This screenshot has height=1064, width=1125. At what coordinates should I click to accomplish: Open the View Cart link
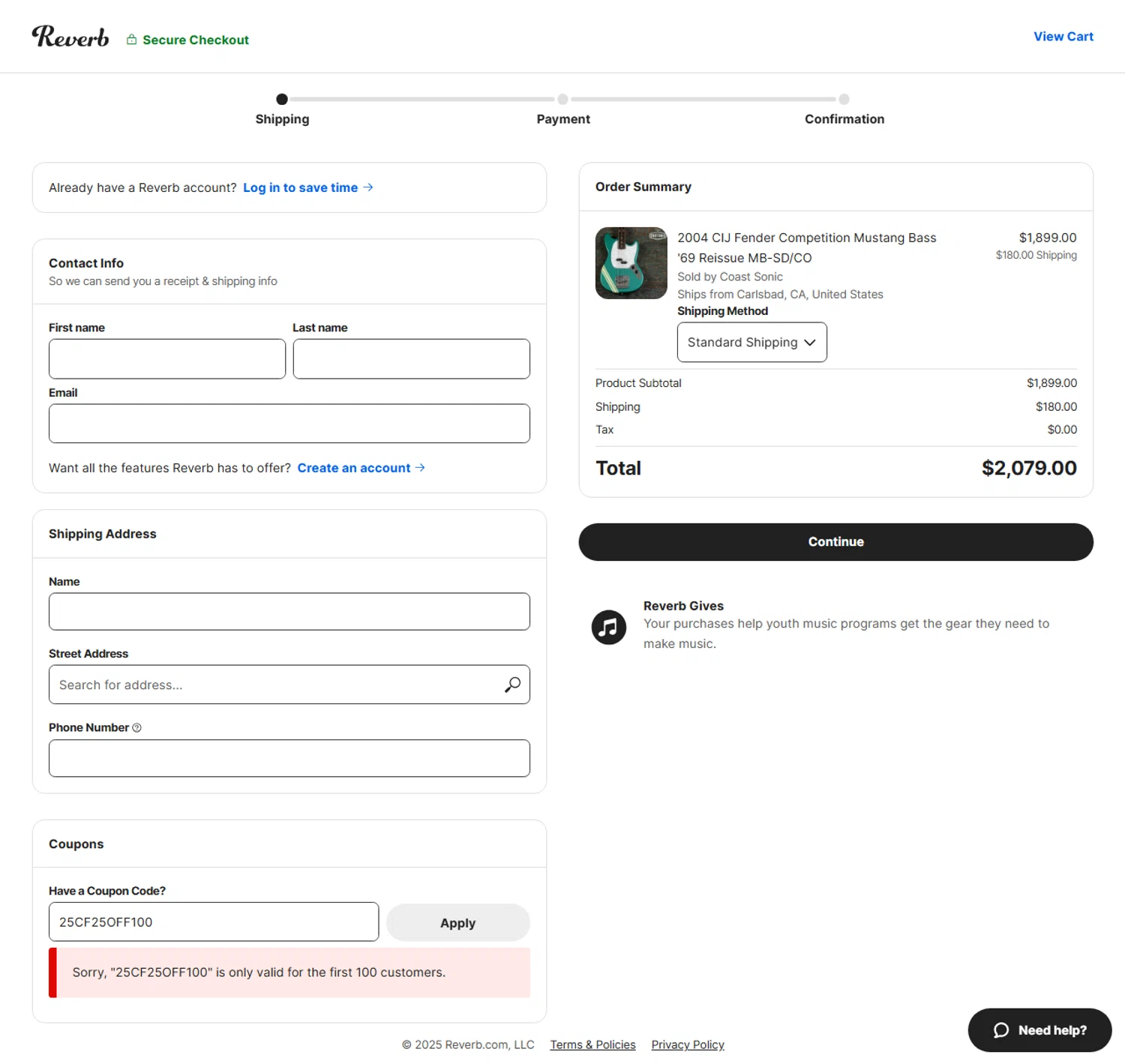[1063, 37]
